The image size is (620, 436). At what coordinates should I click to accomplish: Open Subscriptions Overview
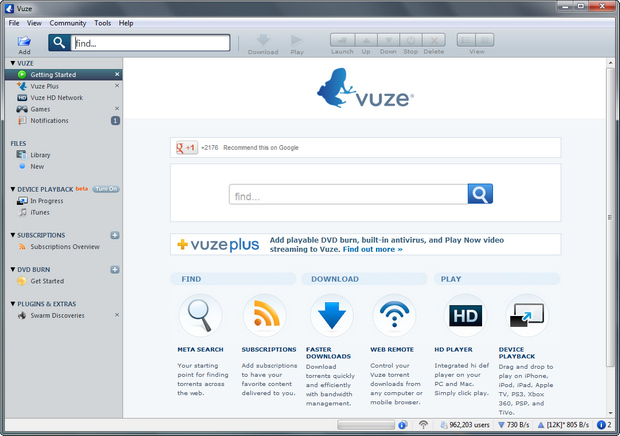63,246
